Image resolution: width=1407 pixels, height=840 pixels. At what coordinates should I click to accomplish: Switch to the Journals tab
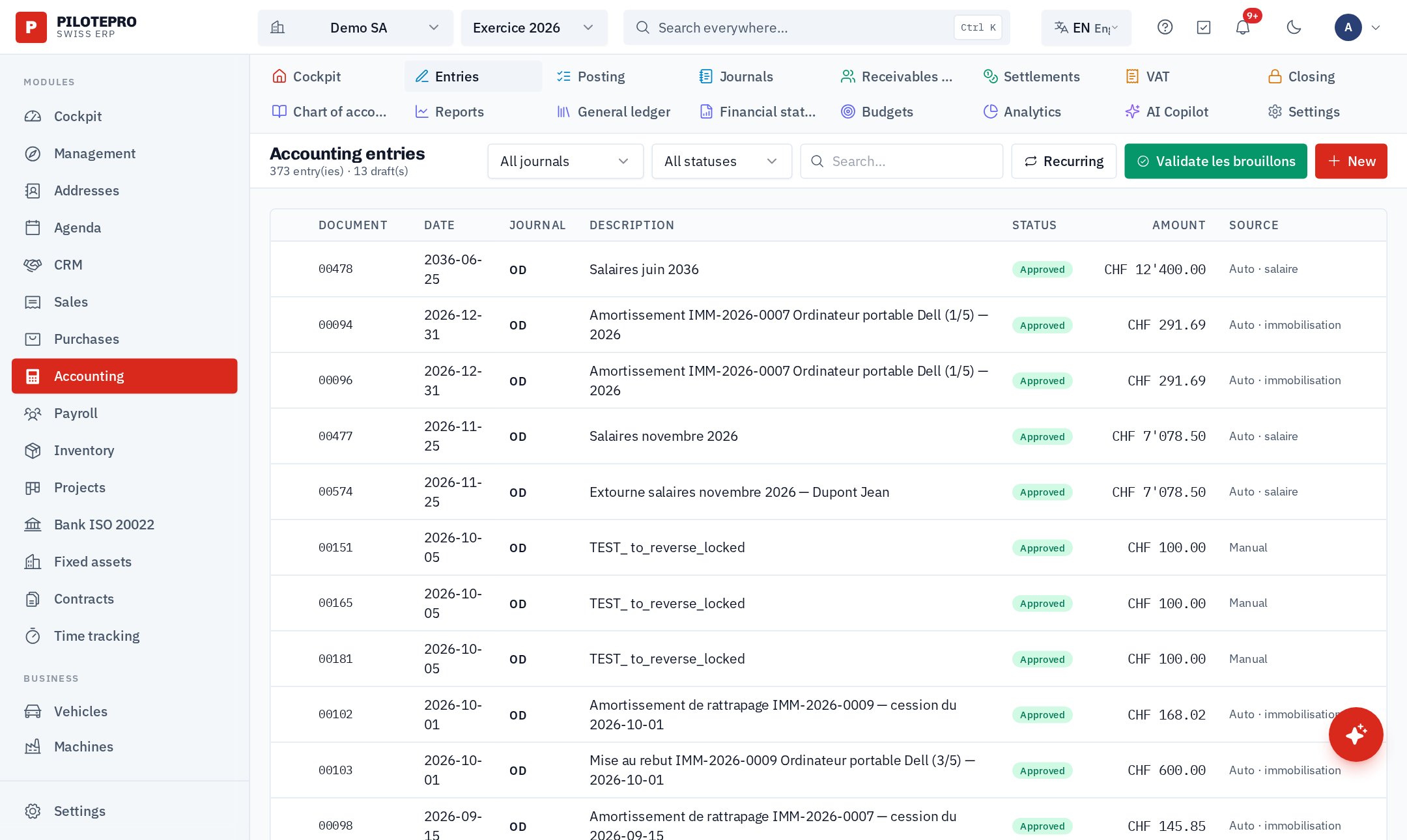pos(758,76)
